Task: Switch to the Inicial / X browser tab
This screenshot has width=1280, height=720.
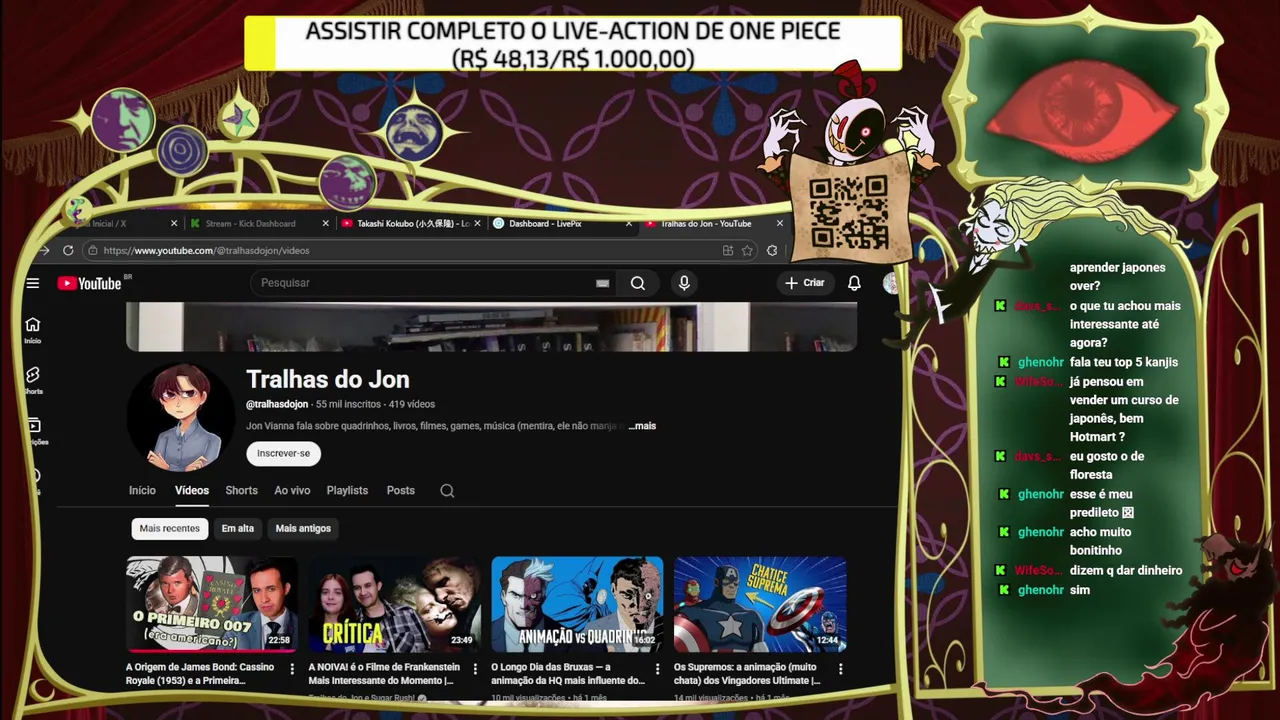Action: 110,224
